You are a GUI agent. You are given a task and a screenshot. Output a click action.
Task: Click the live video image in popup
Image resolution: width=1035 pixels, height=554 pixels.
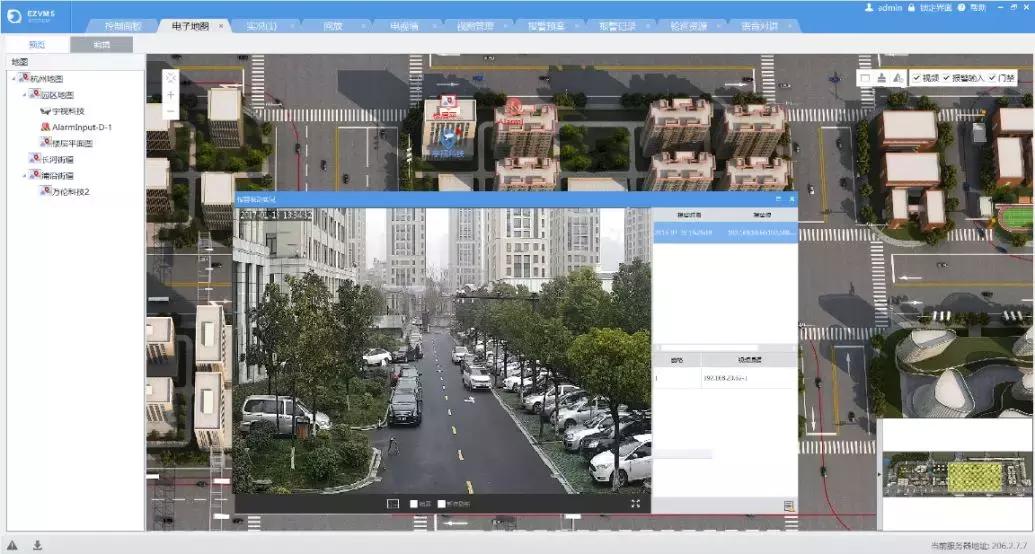[442, 351]
